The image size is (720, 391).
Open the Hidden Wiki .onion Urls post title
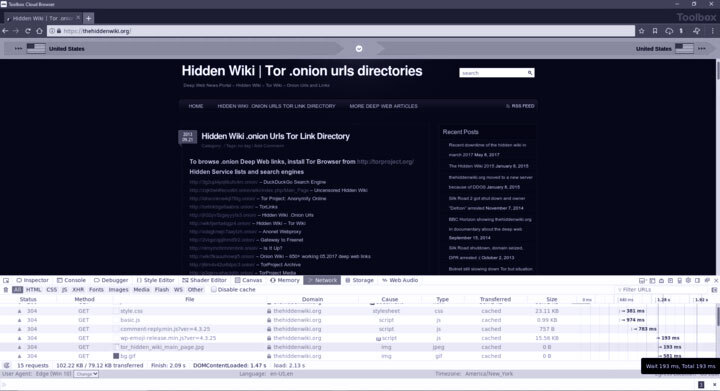276,136
